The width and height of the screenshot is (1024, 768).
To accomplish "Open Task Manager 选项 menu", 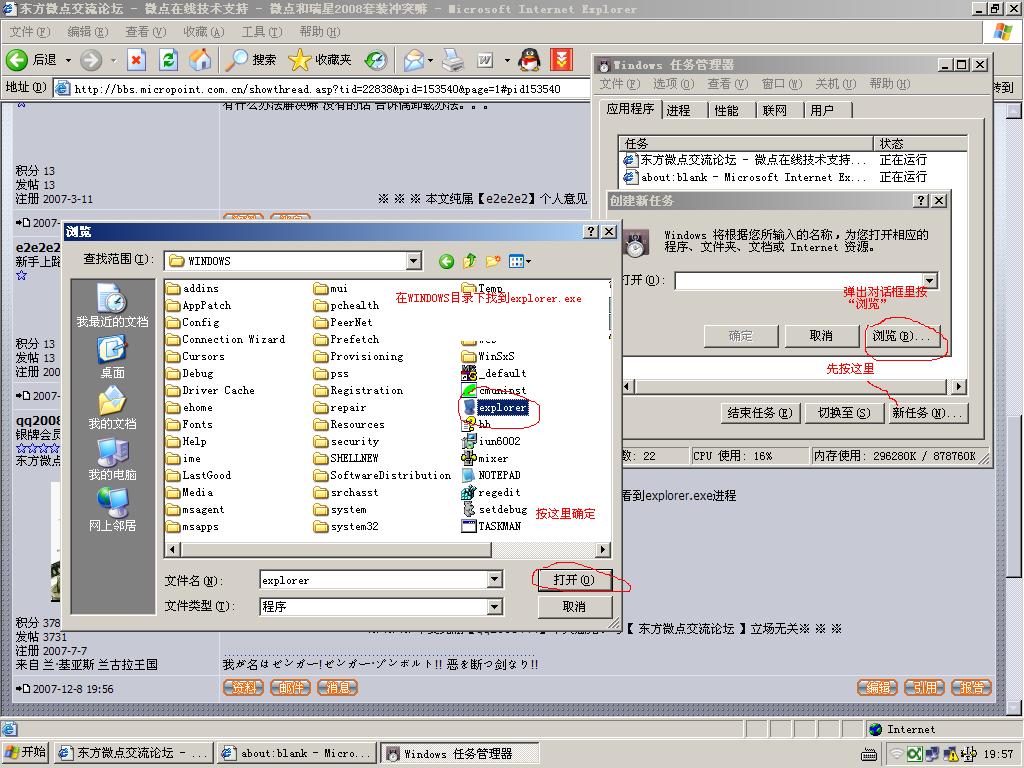I will coord(673,84).
